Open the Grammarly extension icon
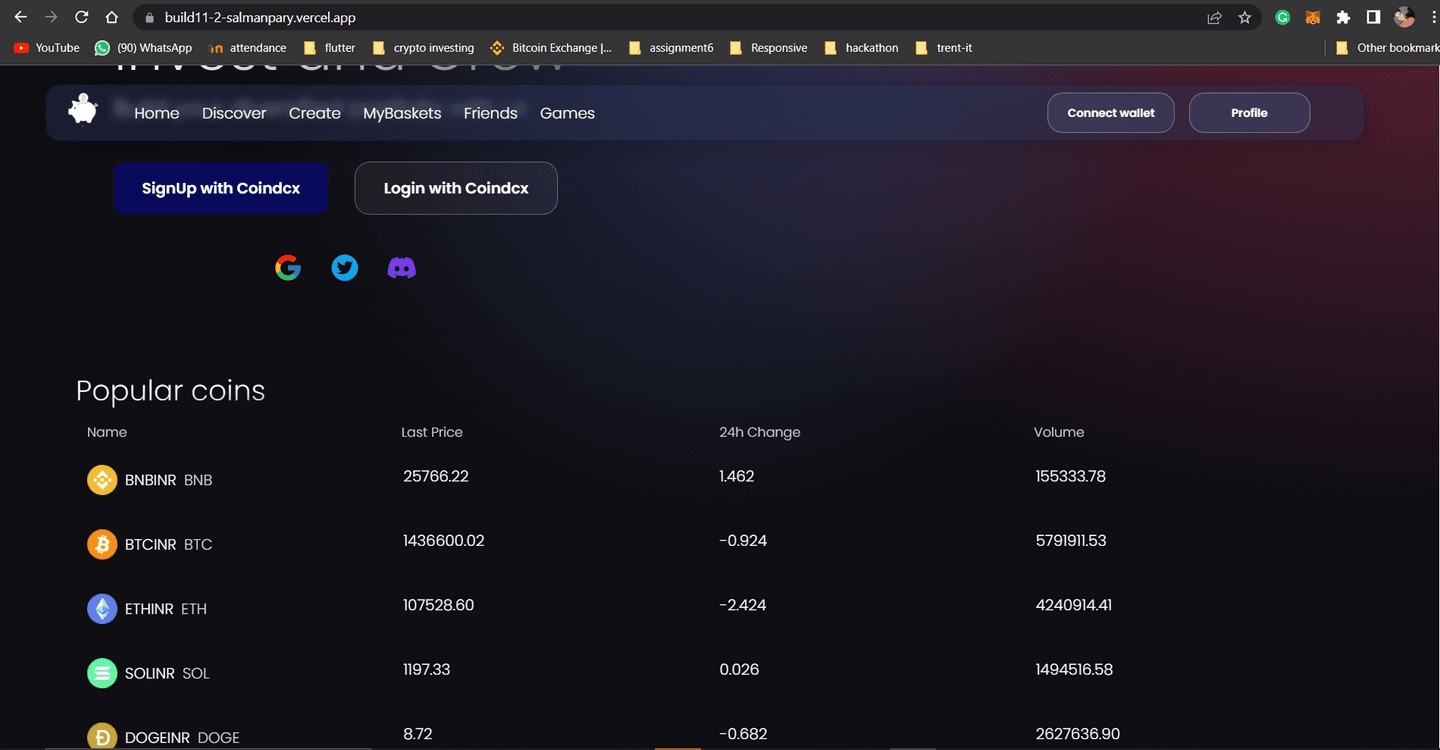This screenshot has width=1440, height=750. tap(1283, 17)
